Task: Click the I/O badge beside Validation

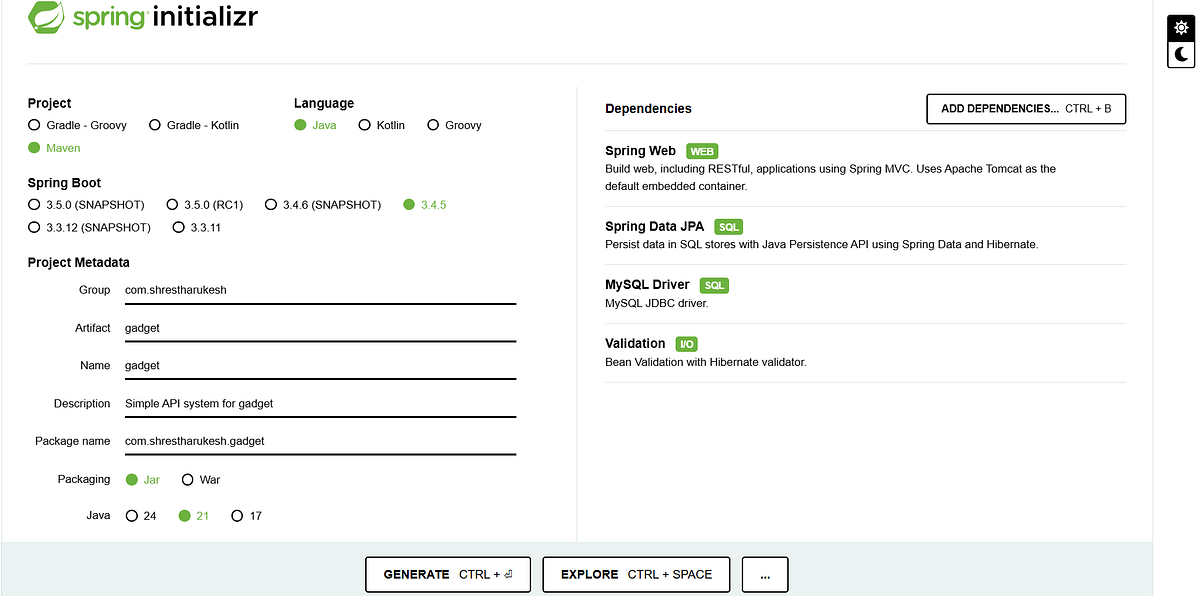Action: coord(687,344)
